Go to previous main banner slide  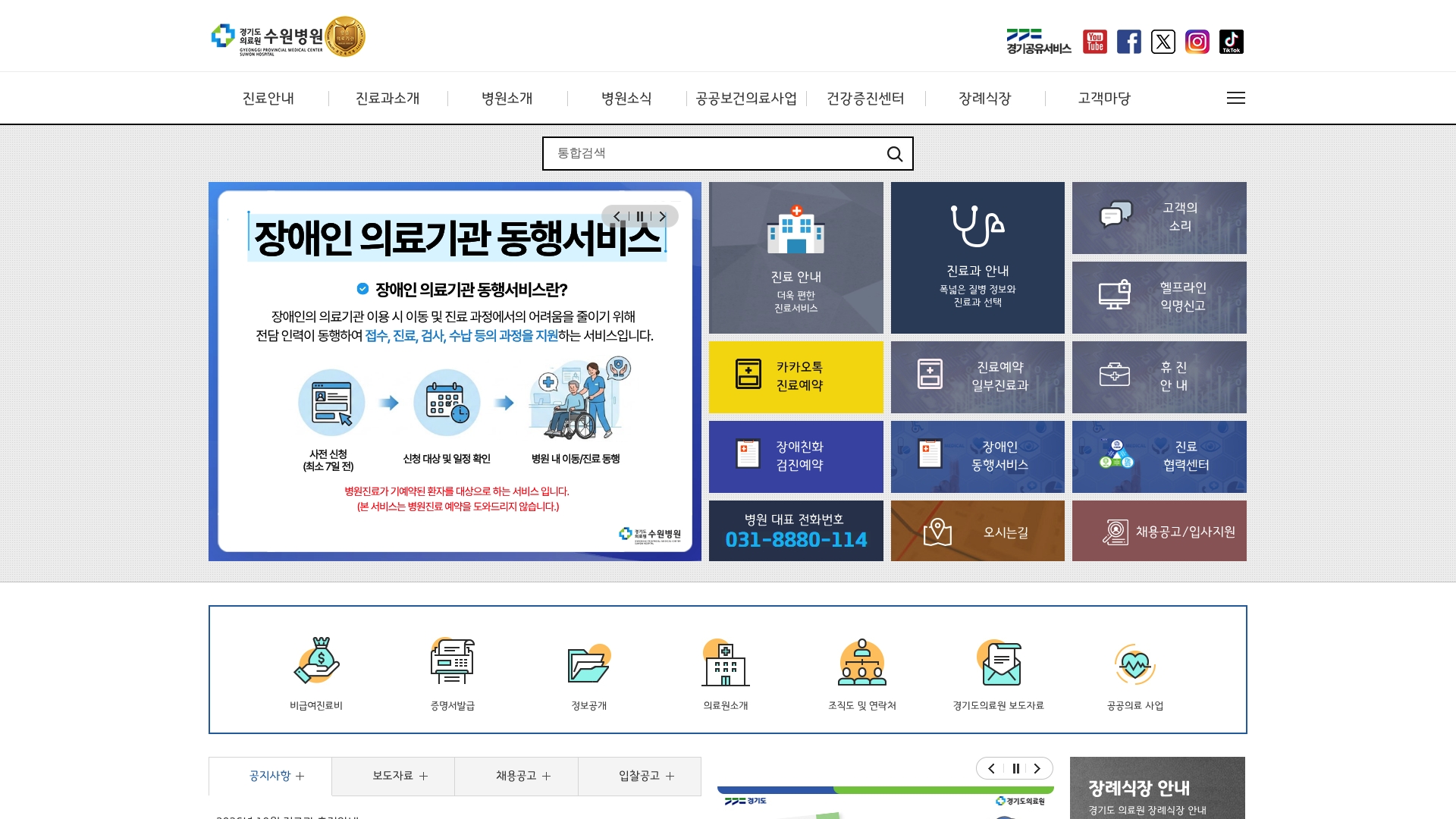[617, 216]
